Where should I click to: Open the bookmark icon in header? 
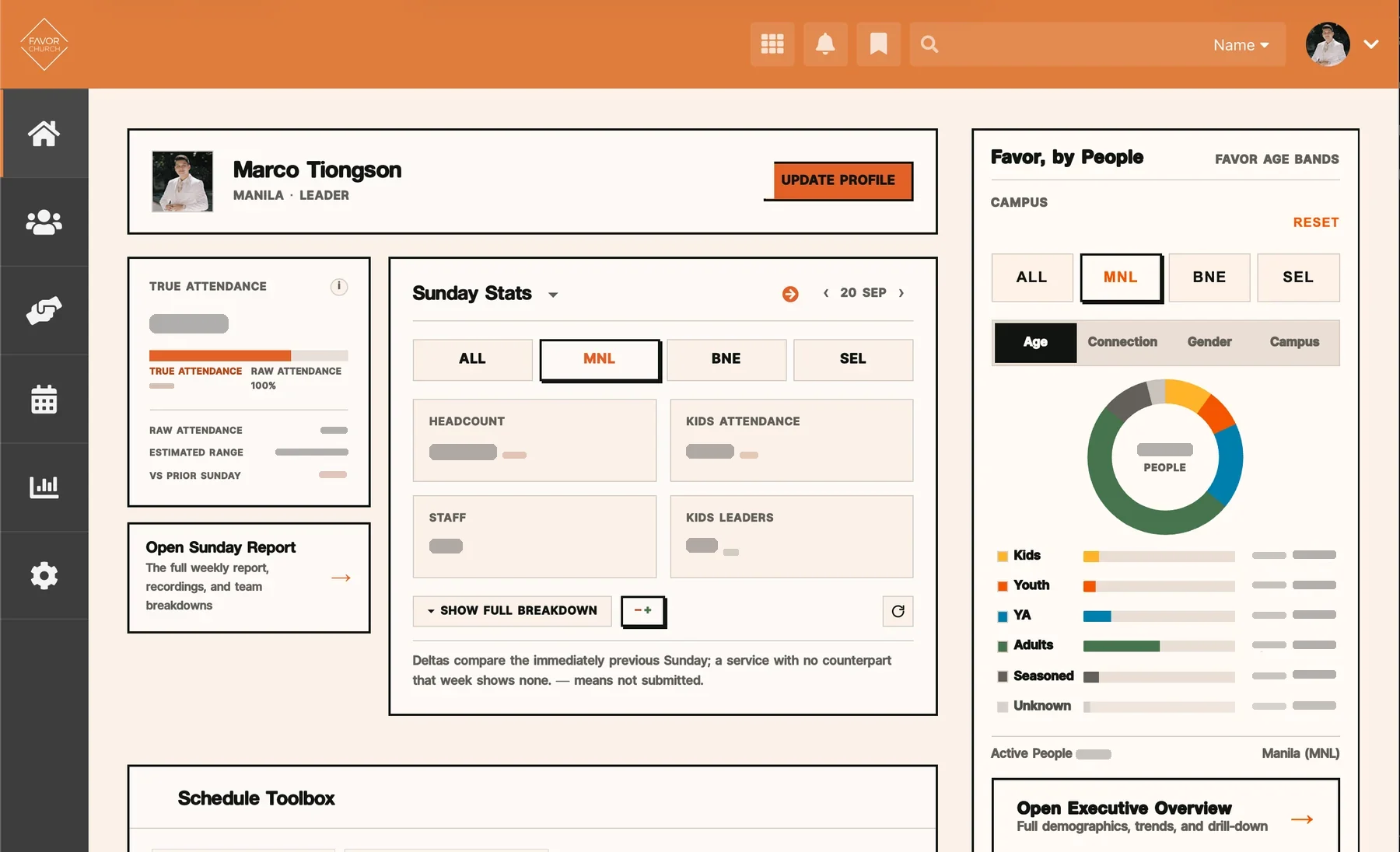point(878,44)
